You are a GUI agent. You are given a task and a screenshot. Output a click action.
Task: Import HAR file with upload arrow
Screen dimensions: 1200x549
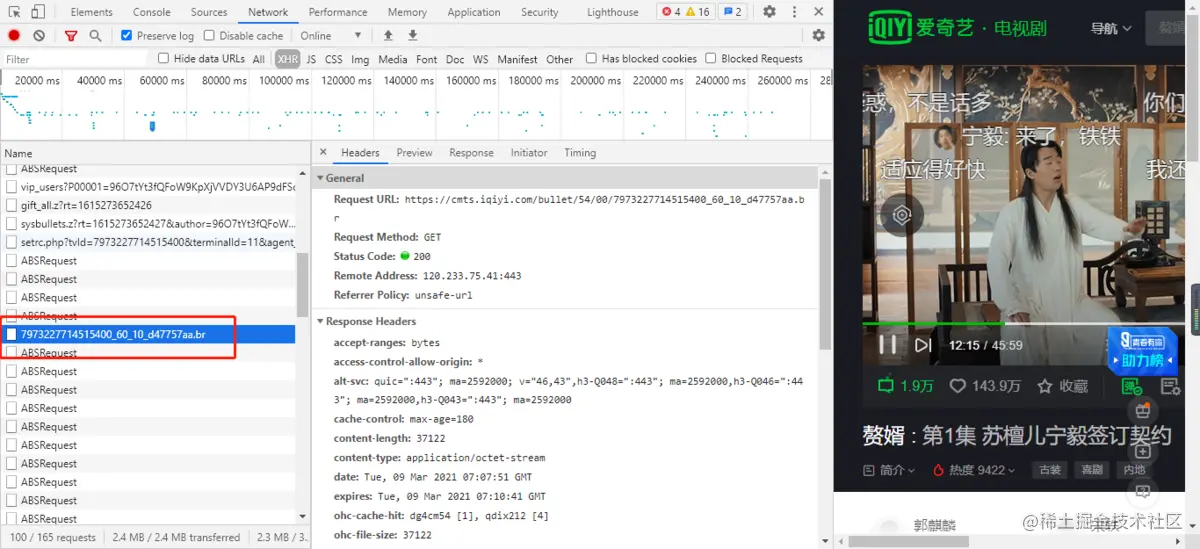(388, 35)
